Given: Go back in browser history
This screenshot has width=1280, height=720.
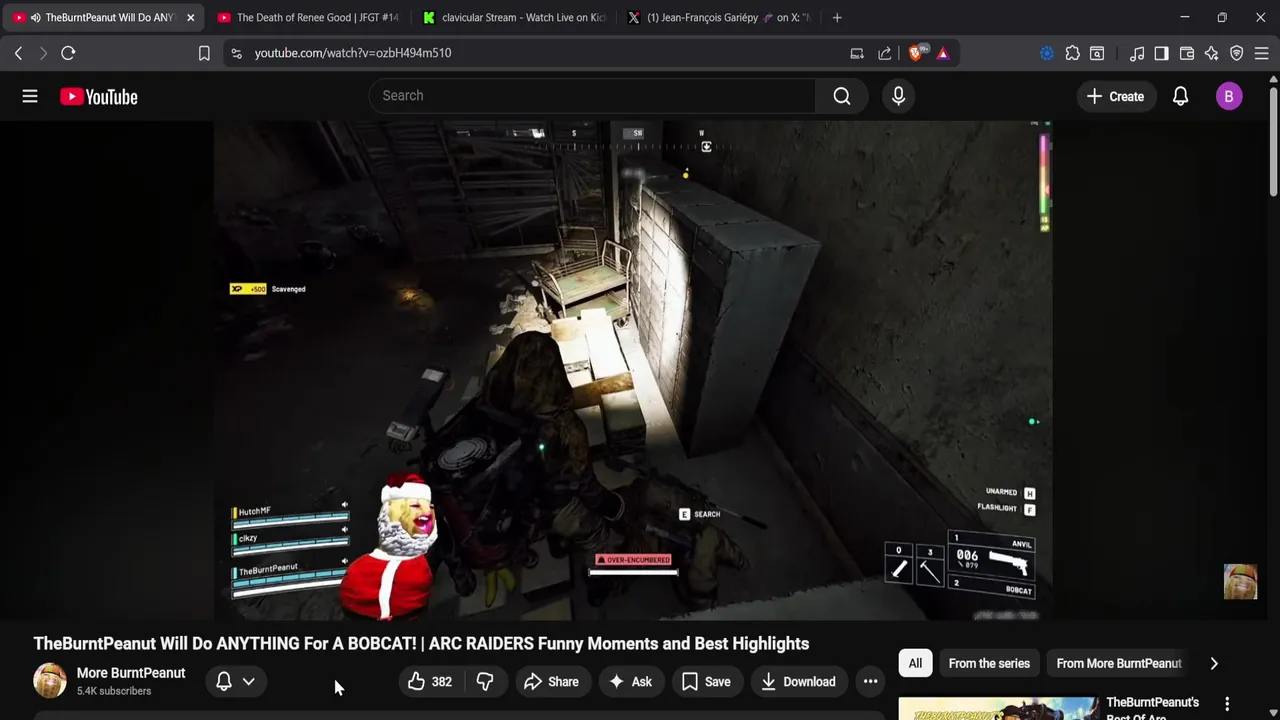Looking at the screenshot, I should coord(18,53).
